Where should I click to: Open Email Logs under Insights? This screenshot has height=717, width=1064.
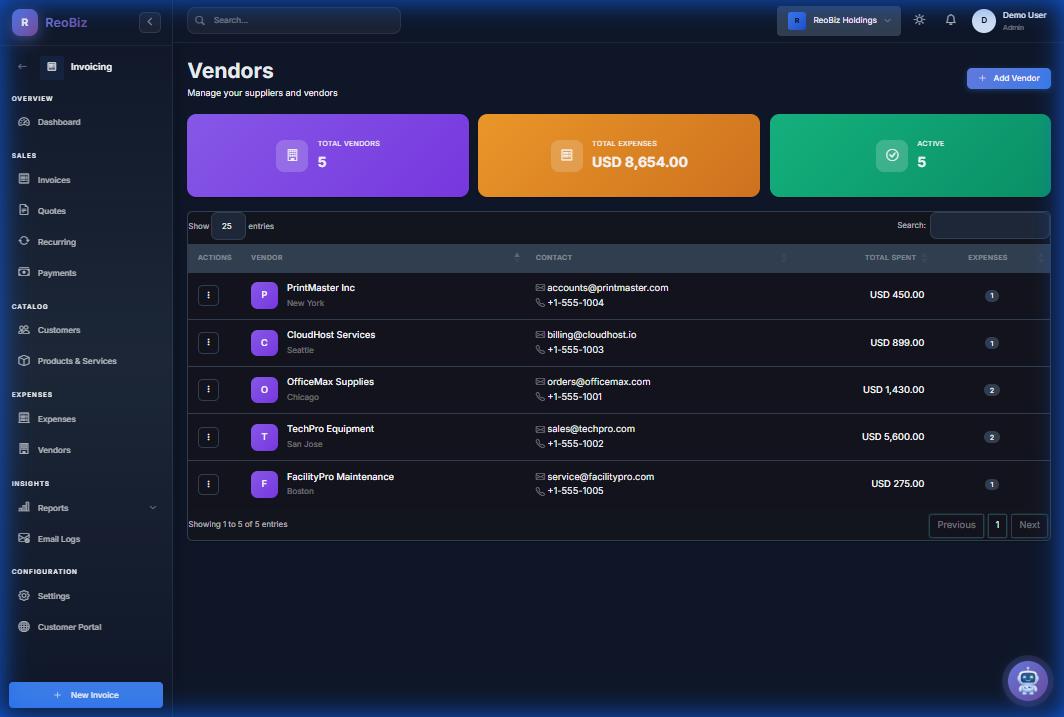click(x=58, y=538)
